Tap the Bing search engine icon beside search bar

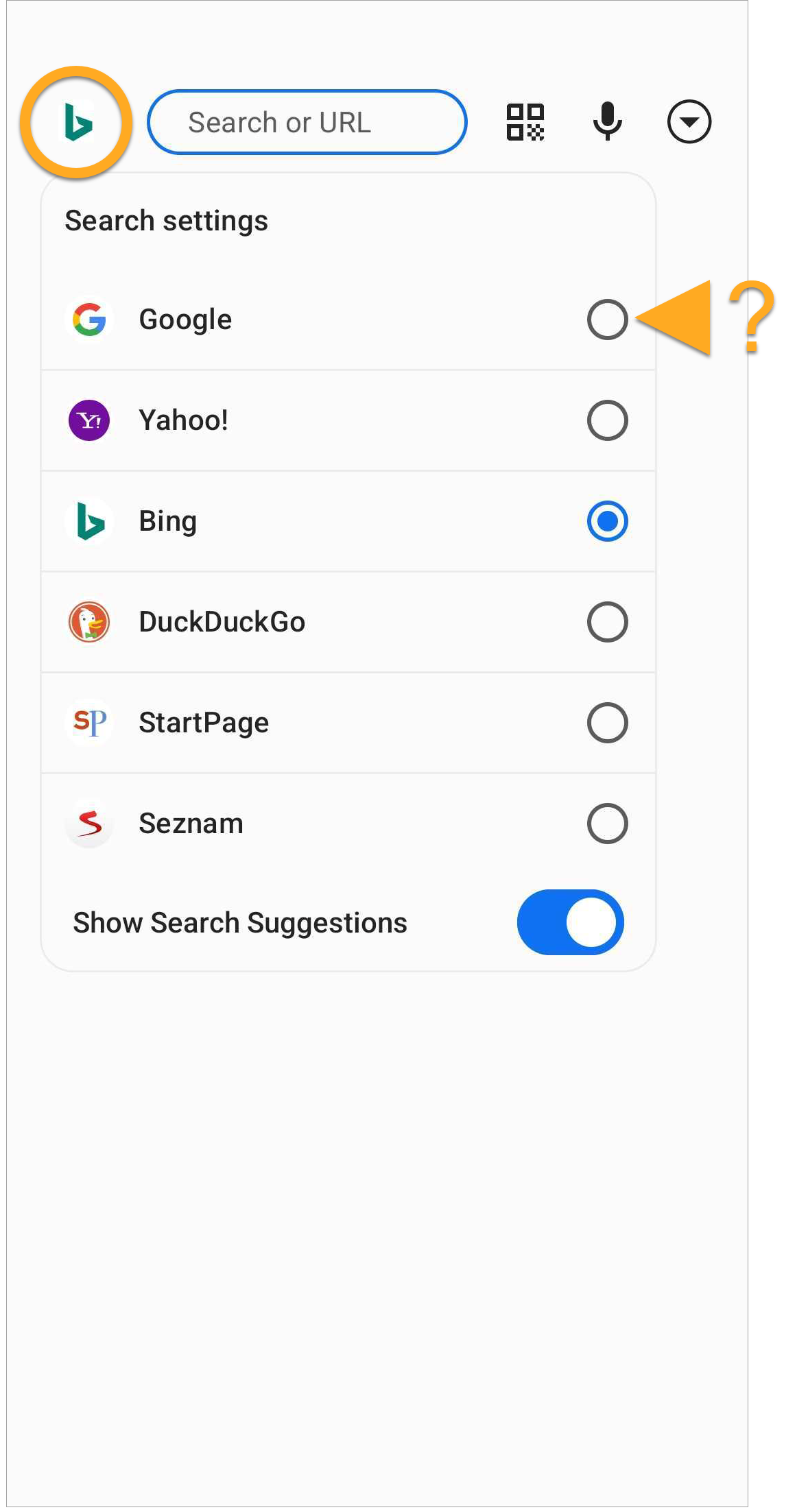(x=77, y=123)
